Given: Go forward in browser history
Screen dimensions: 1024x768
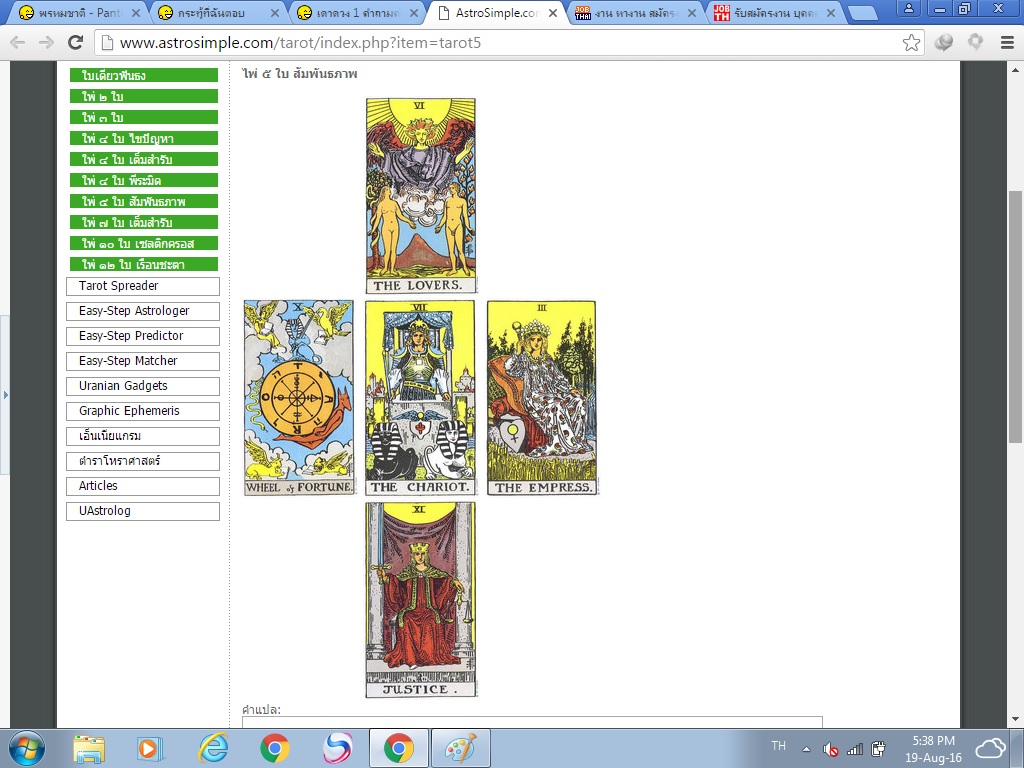Looking at the screenshot, I should 46,43.
